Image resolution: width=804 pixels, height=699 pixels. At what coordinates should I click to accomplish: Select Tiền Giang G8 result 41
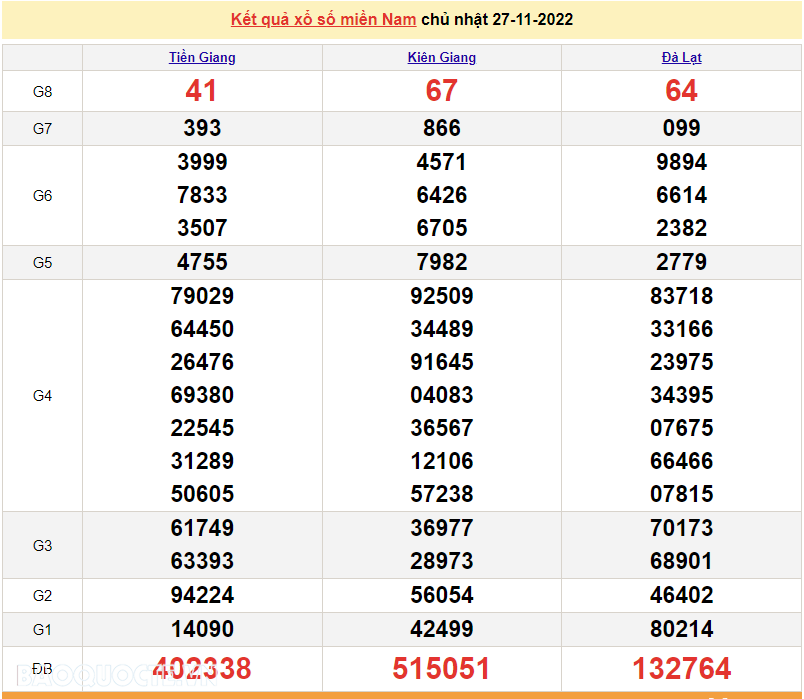(x=201, y=91)
